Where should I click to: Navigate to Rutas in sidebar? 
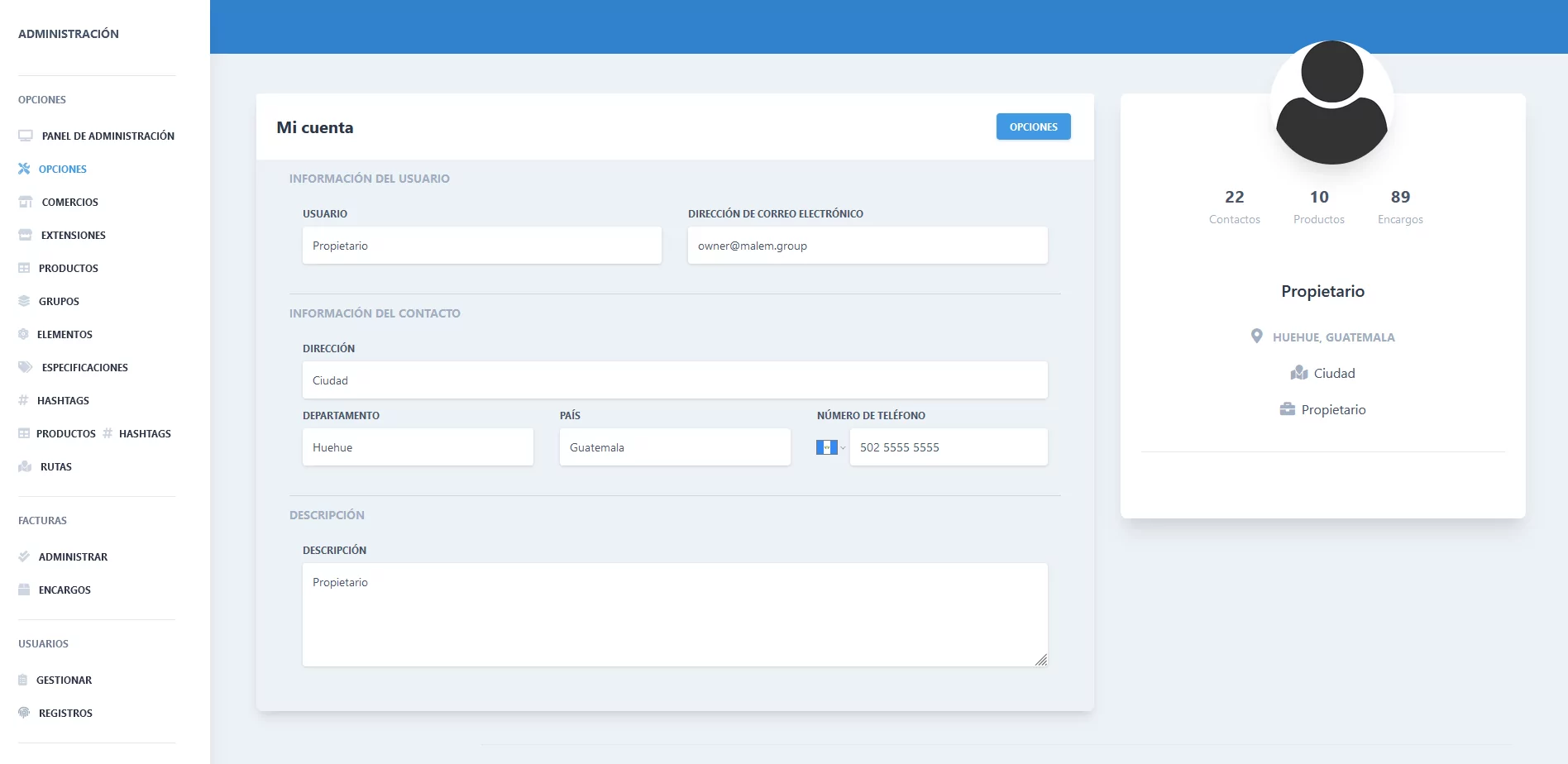click(x=56, y=466)
